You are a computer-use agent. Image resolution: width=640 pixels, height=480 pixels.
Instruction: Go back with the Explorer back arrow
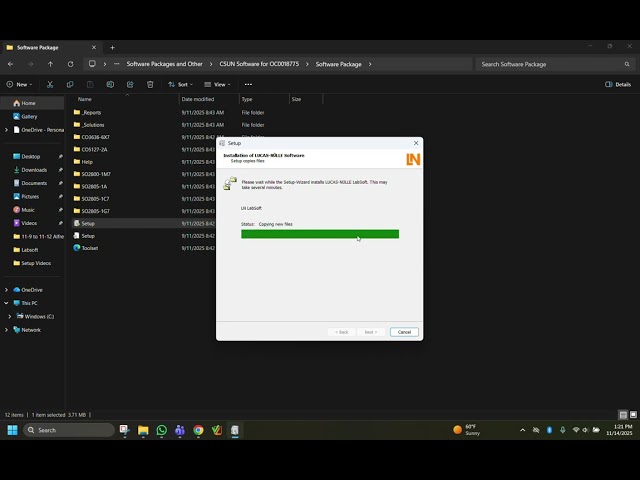coord(11,64)
